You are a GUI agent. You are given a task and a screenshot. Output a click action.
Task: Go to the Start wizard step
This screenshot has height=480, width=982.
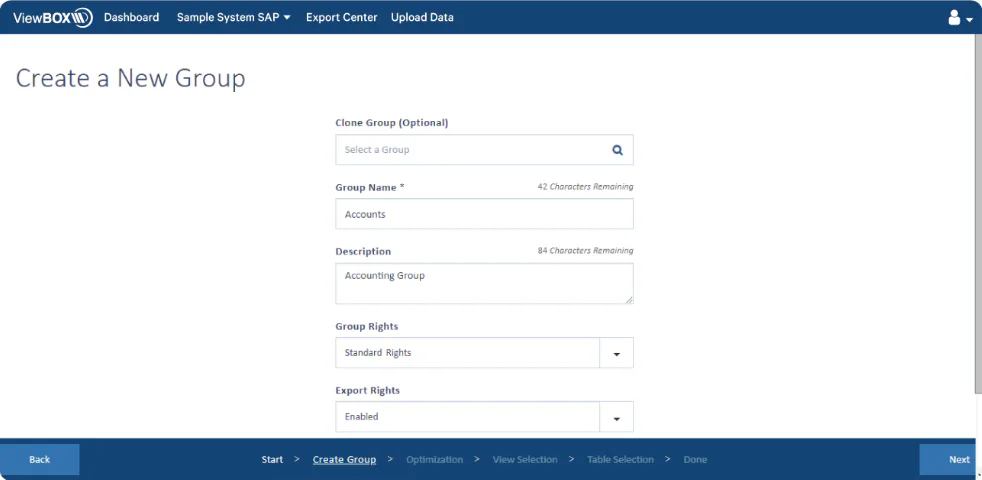(x=272, y=459)
